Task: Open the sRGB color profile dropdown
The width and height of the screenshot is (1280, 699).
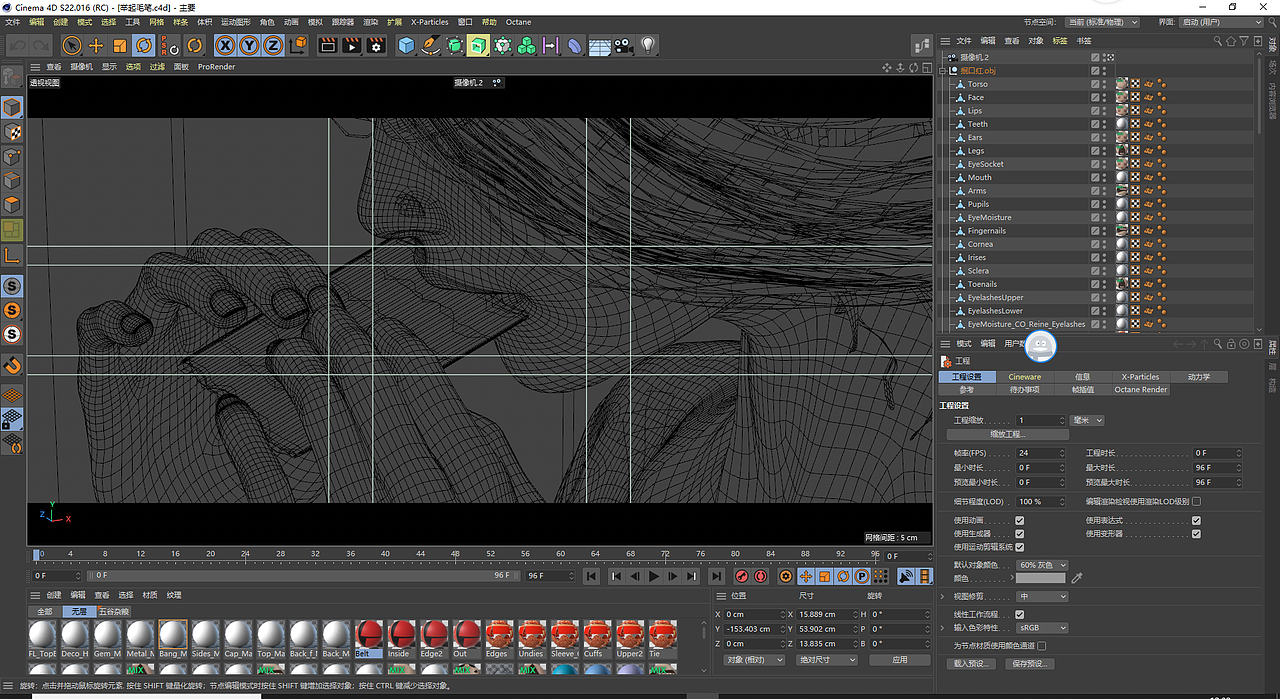Action: [x=1042, y=628]
